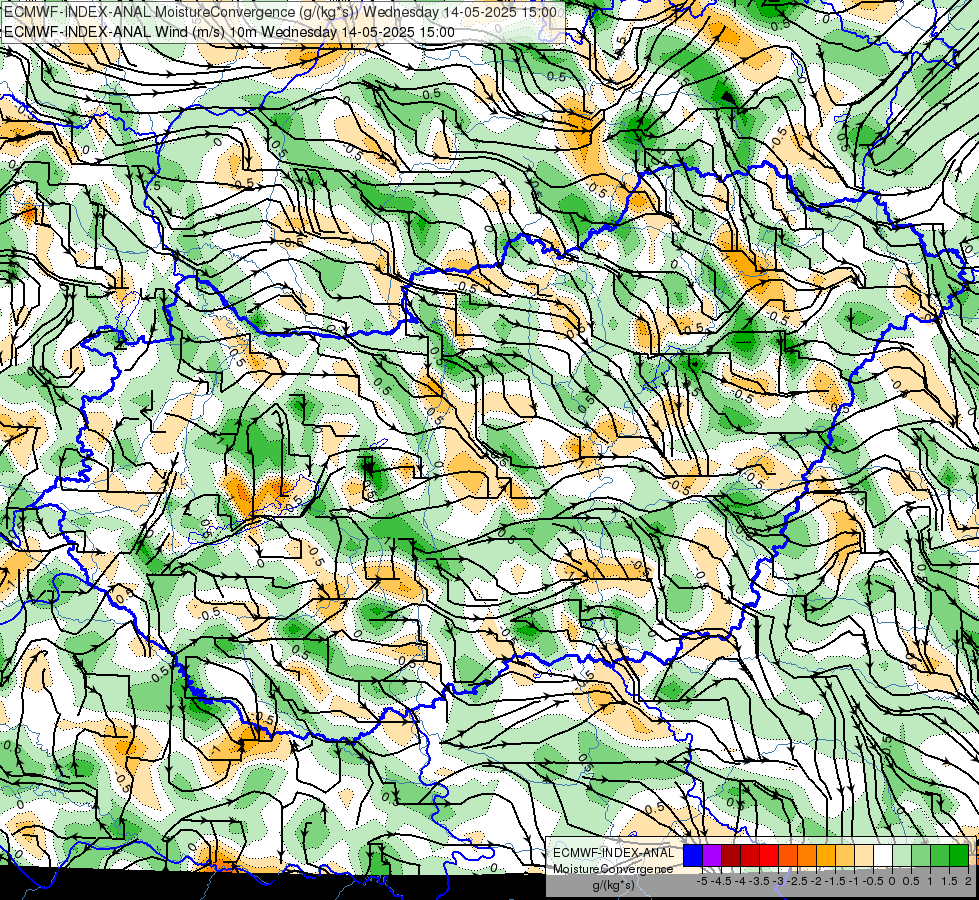The height and width of the screenshot is (900, 979).
Task: Click the MoistureConvergence title line at top
Action: pos(280,12)
